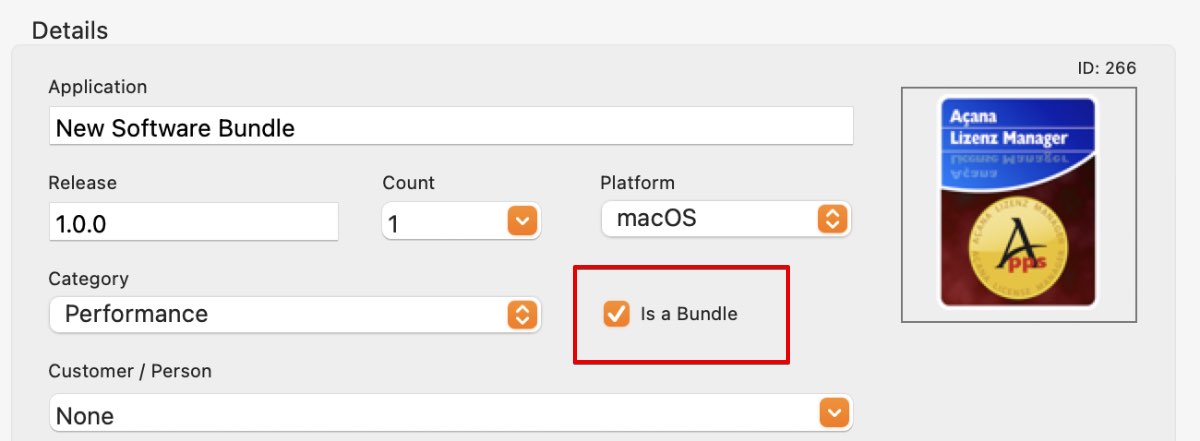Click the 'Customer / Person' field label
1200x441 pixels.
[x=130, y=371]
